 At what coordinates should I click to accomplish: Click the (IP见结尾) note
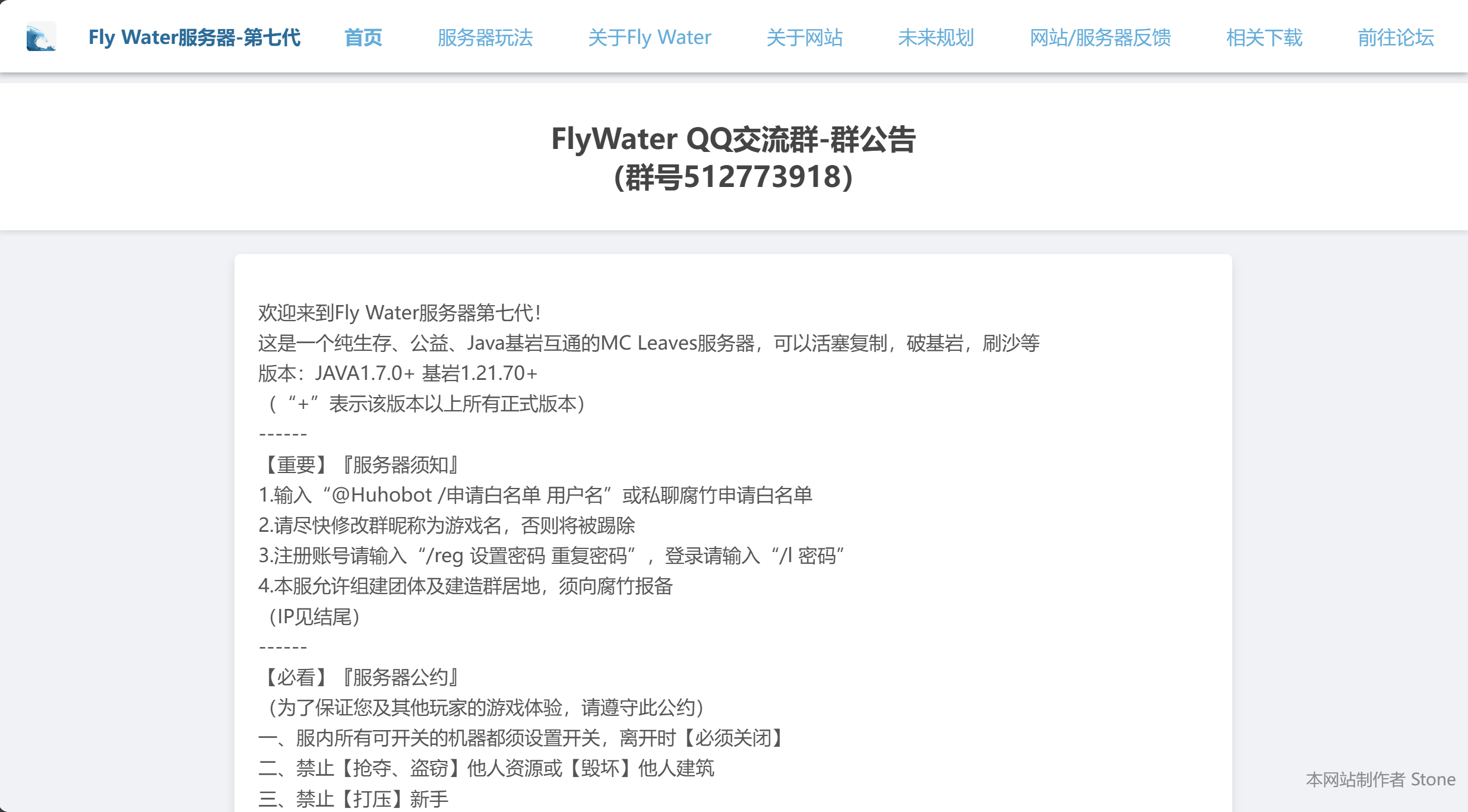click(310, 617)
